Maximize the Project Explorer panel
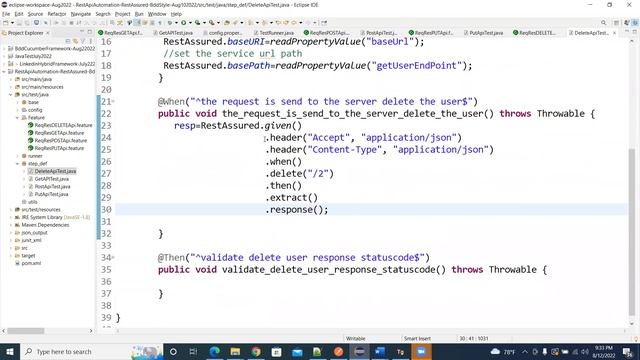Viewport: 640px width, 360px height. pos(90,32)
